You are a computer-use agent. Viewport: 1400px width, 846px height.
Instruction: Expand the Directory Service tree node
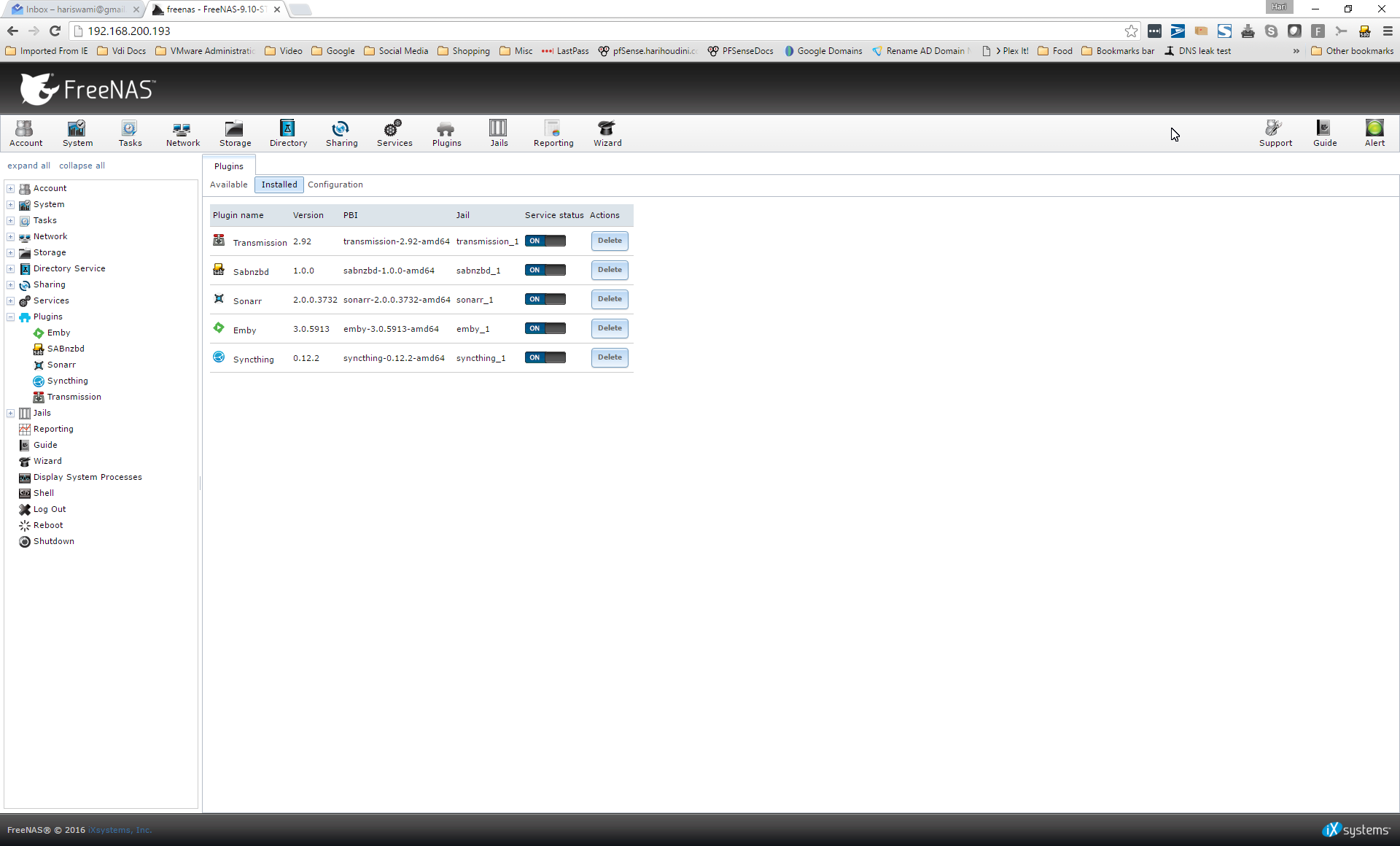point(11,268)
